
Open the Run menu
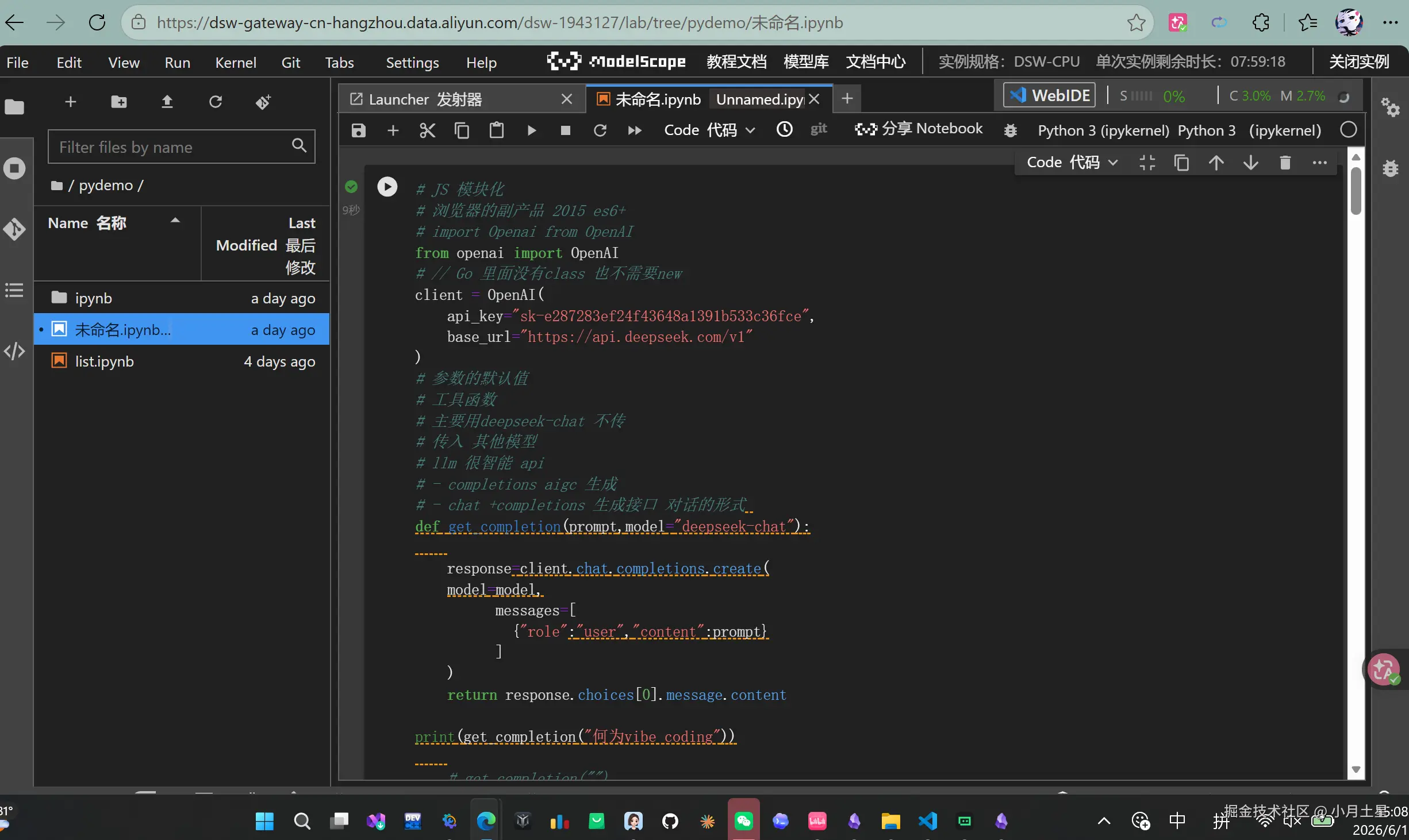[x=177, y=62]
